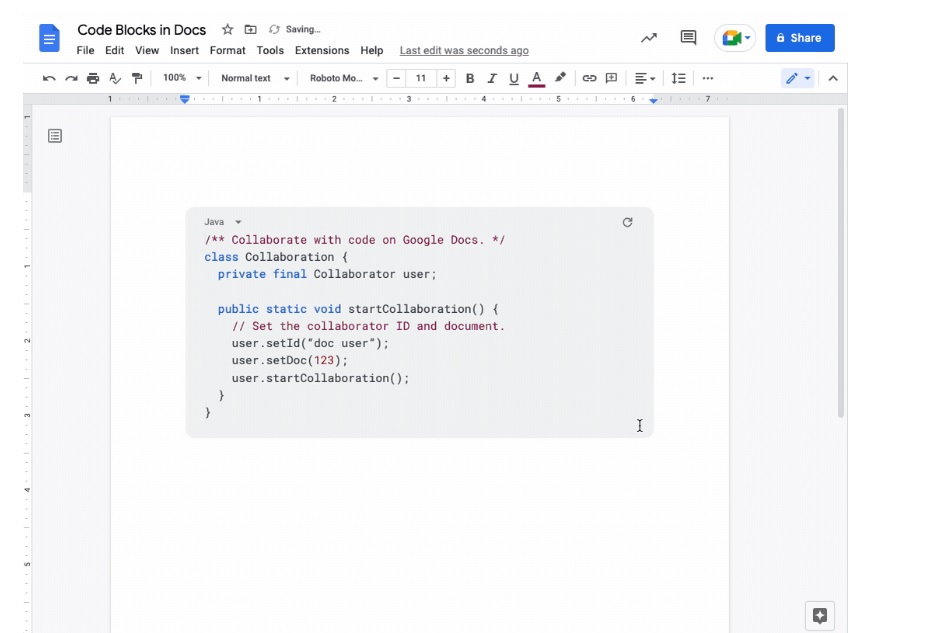Click the blue Share button
Viewport: 935px width, 633px height.
(x=800, y=38)
